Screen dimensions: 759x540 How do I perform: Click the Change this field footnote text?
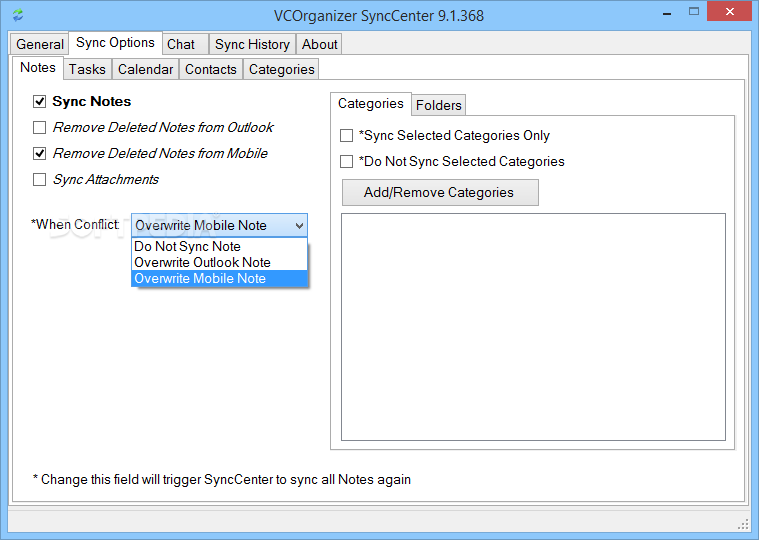(x=222, y=480)
